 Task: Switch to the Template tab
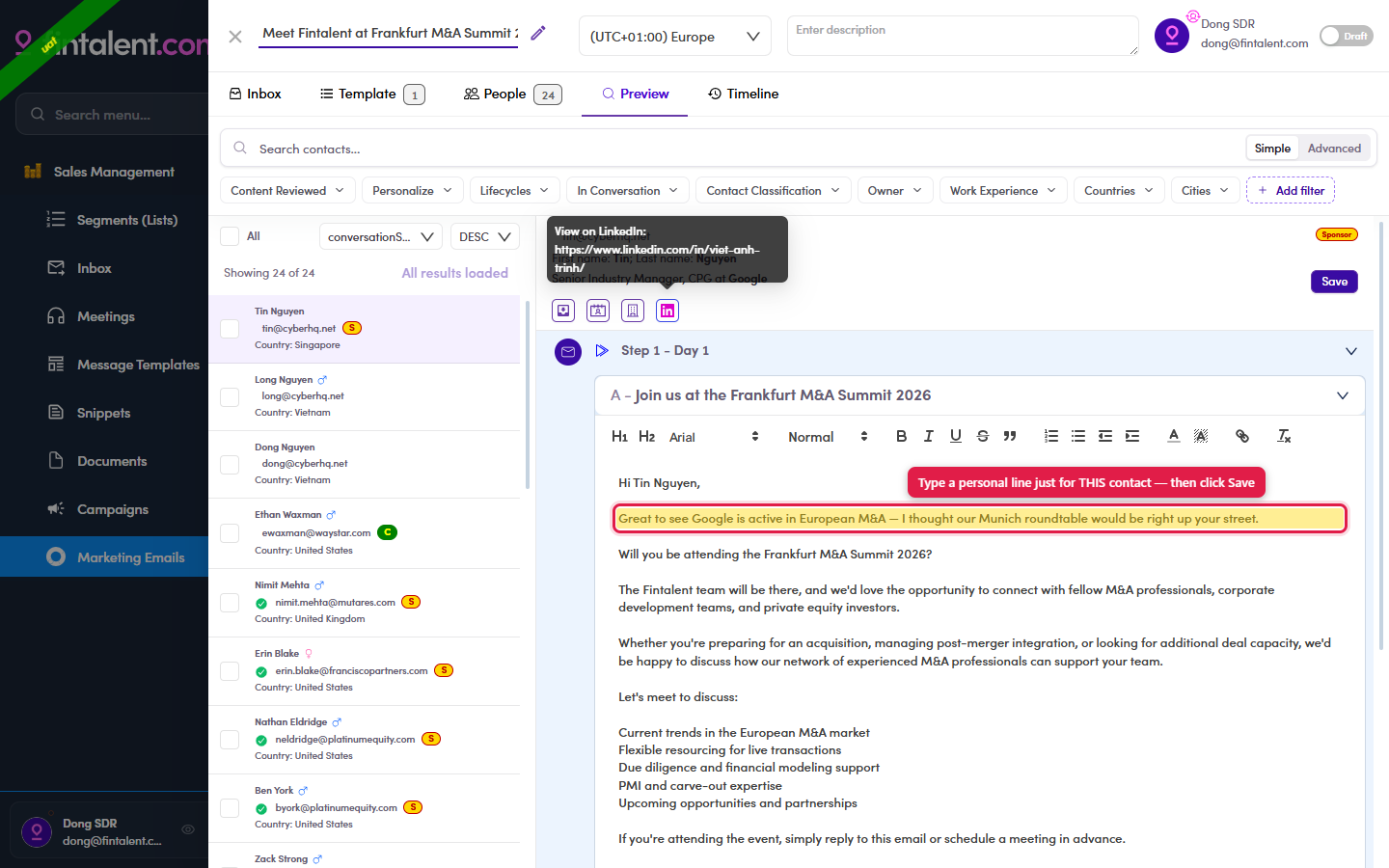point(372,94)
